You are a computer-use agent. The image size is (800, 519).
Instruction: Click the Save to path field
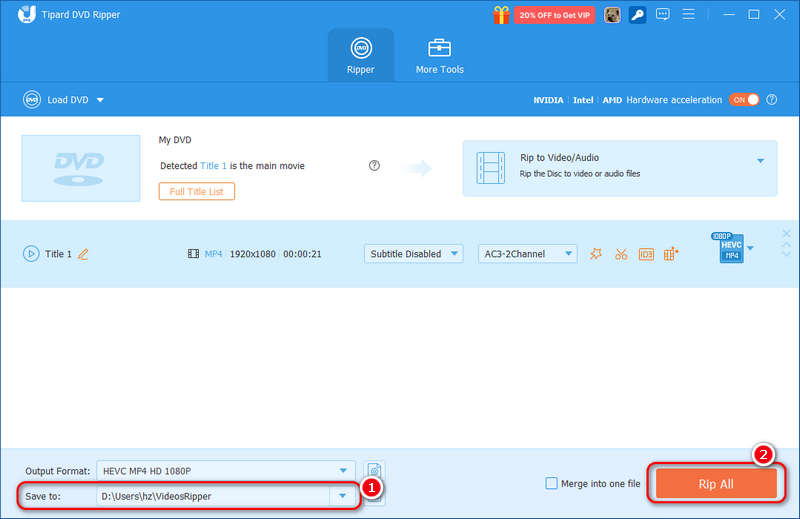click(213, 496)
